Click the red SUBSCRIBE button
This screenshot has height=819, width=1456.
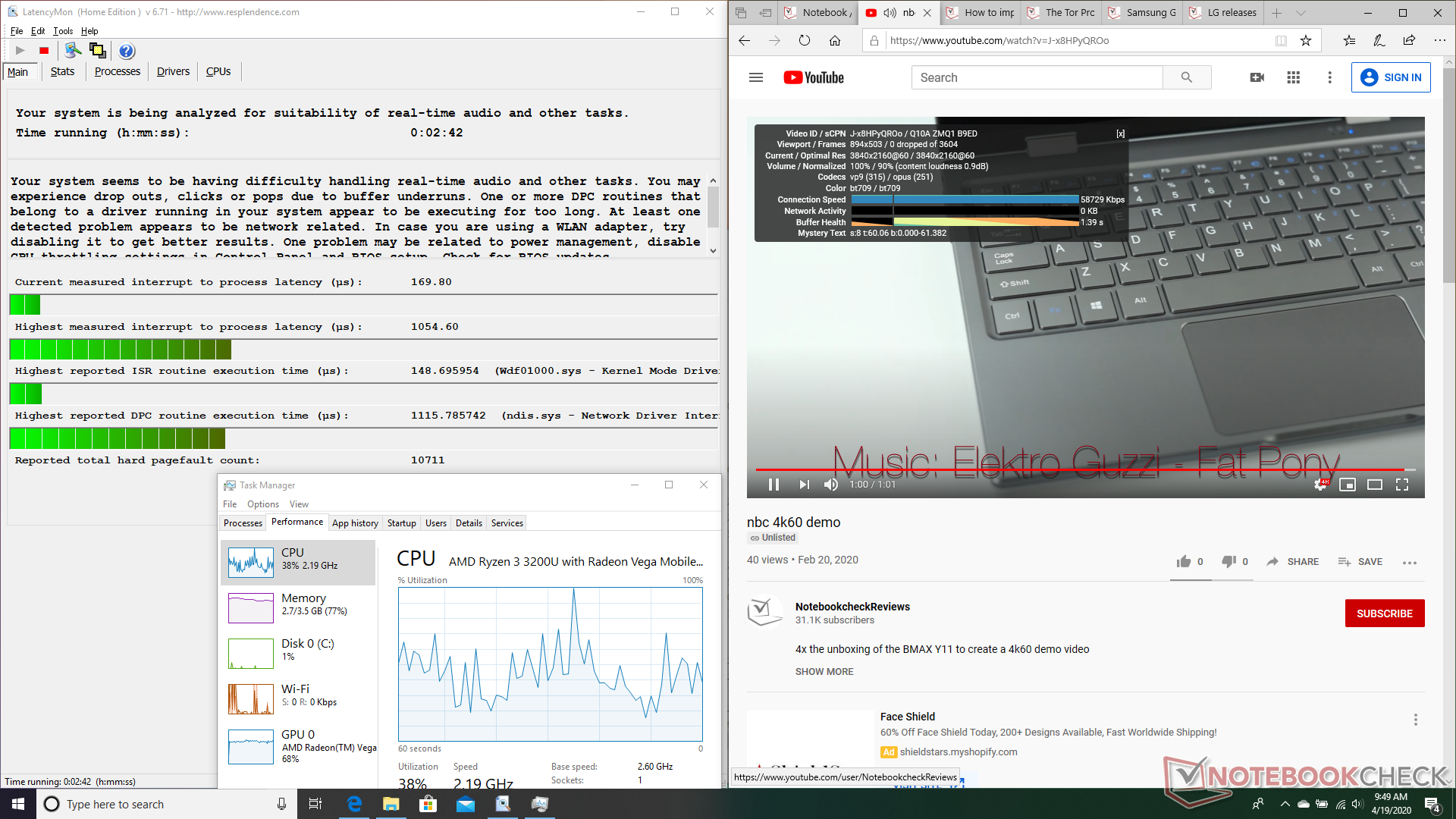(1384, 613)
